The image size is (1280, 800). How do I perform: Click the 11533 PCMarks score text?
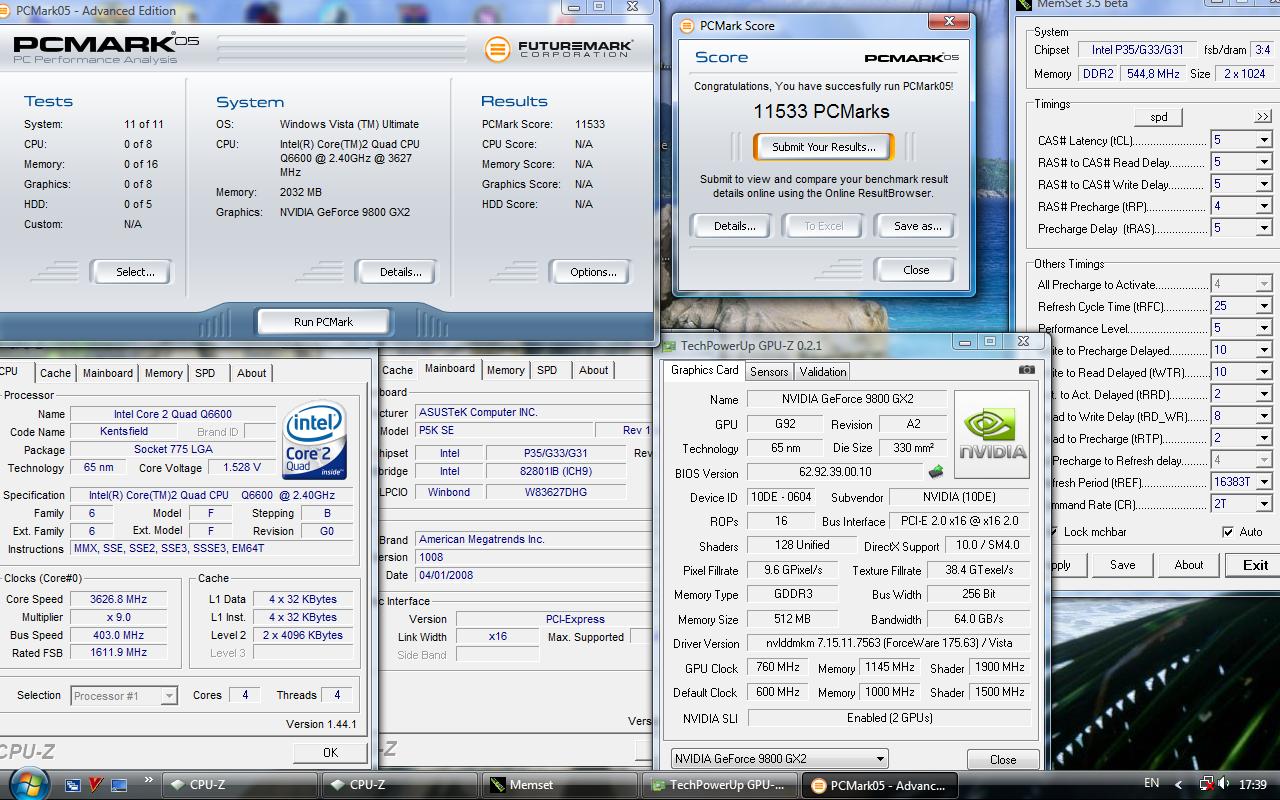click(821, 111)
